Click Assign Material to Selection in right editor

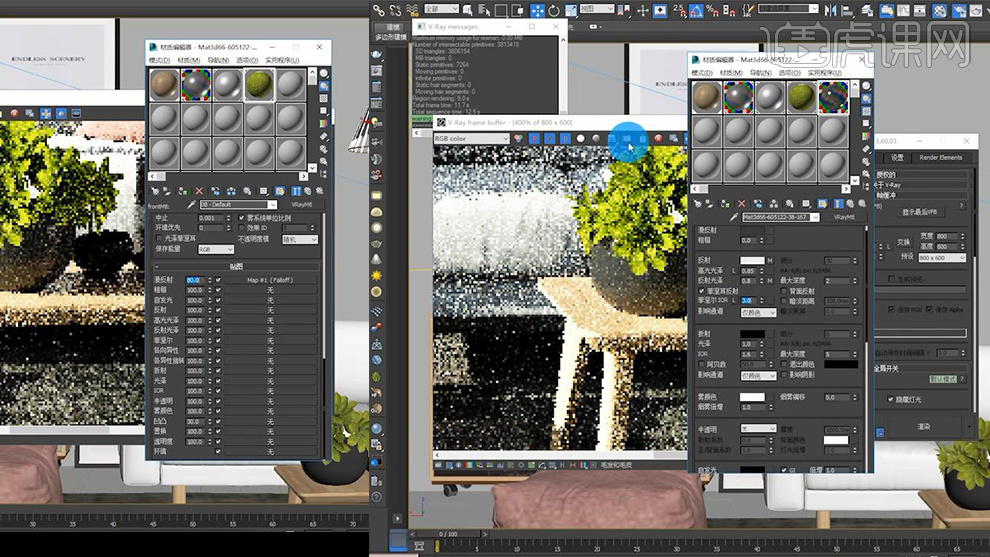pyautogui.click(x=725, y=204)
